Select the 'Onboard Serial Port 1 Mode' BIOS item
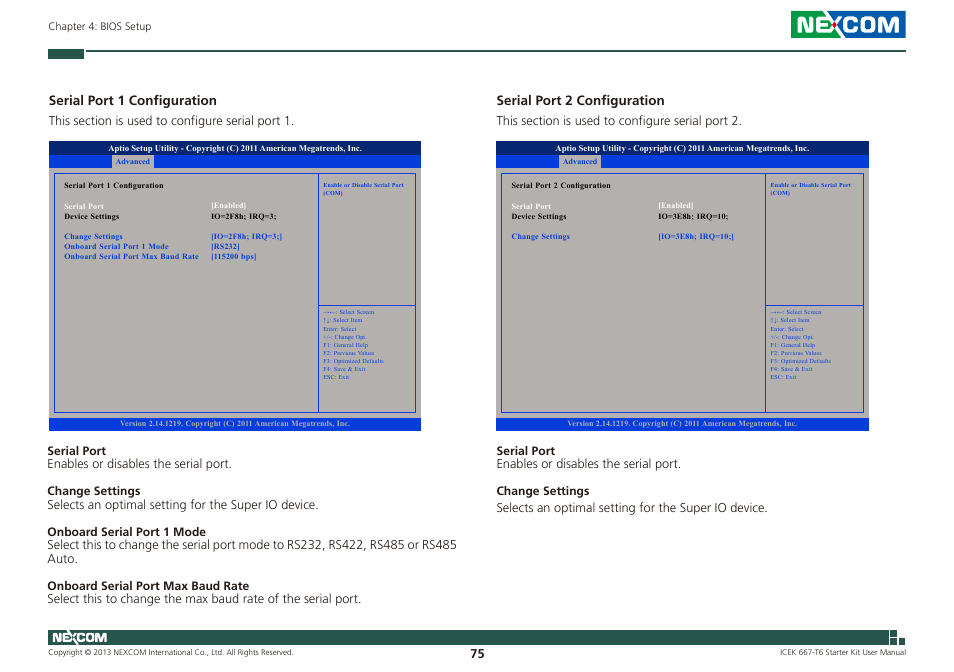This screenshot has width=954, height=672. (x=116, y=247)
